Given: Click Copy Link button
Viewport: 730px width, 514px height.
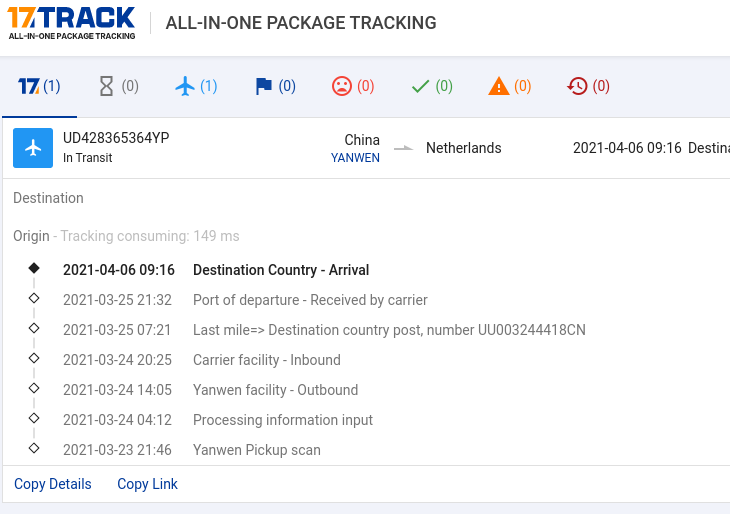Looking at the screenshot, I should coord(147,484).
